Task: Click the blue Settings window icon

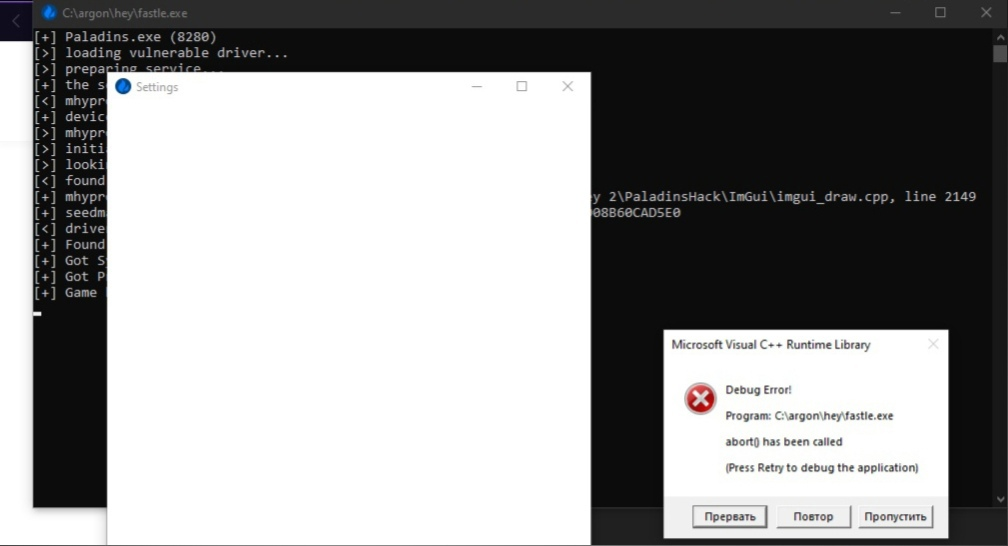Action: pos(123,87)
